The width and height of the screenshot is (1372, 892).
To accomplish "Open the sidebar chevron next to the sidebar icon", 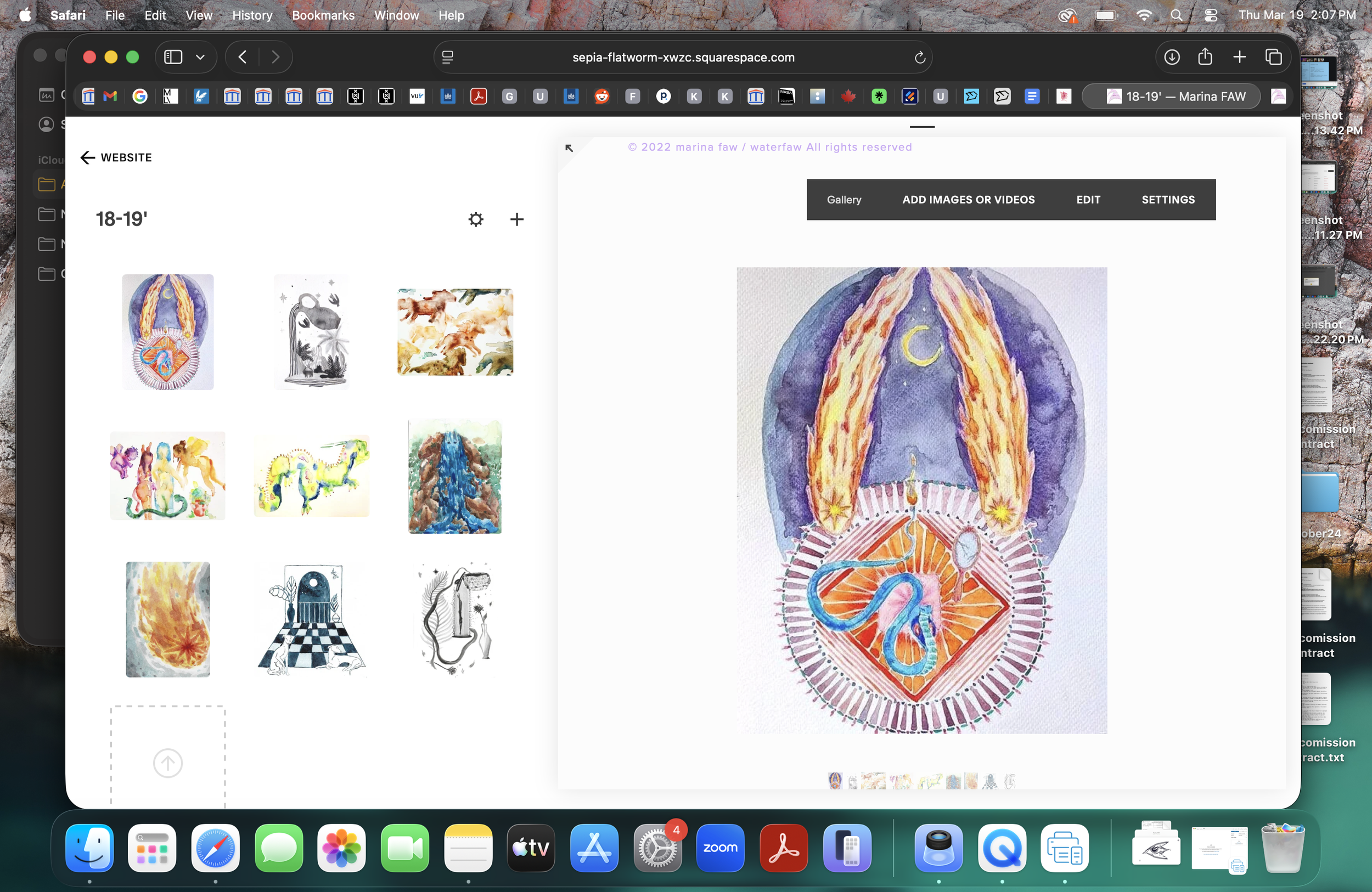I will 200,57.
